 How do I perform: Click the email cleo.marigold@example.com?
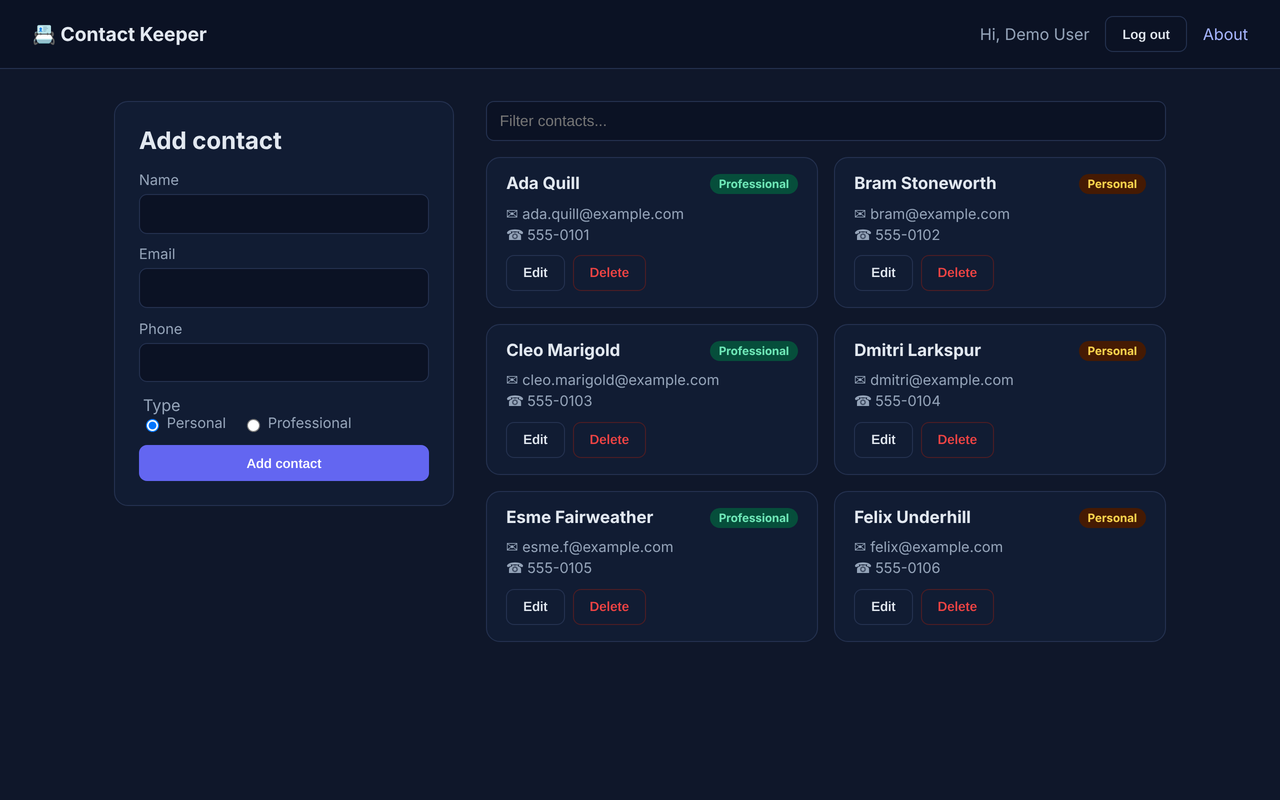(620, 380)
